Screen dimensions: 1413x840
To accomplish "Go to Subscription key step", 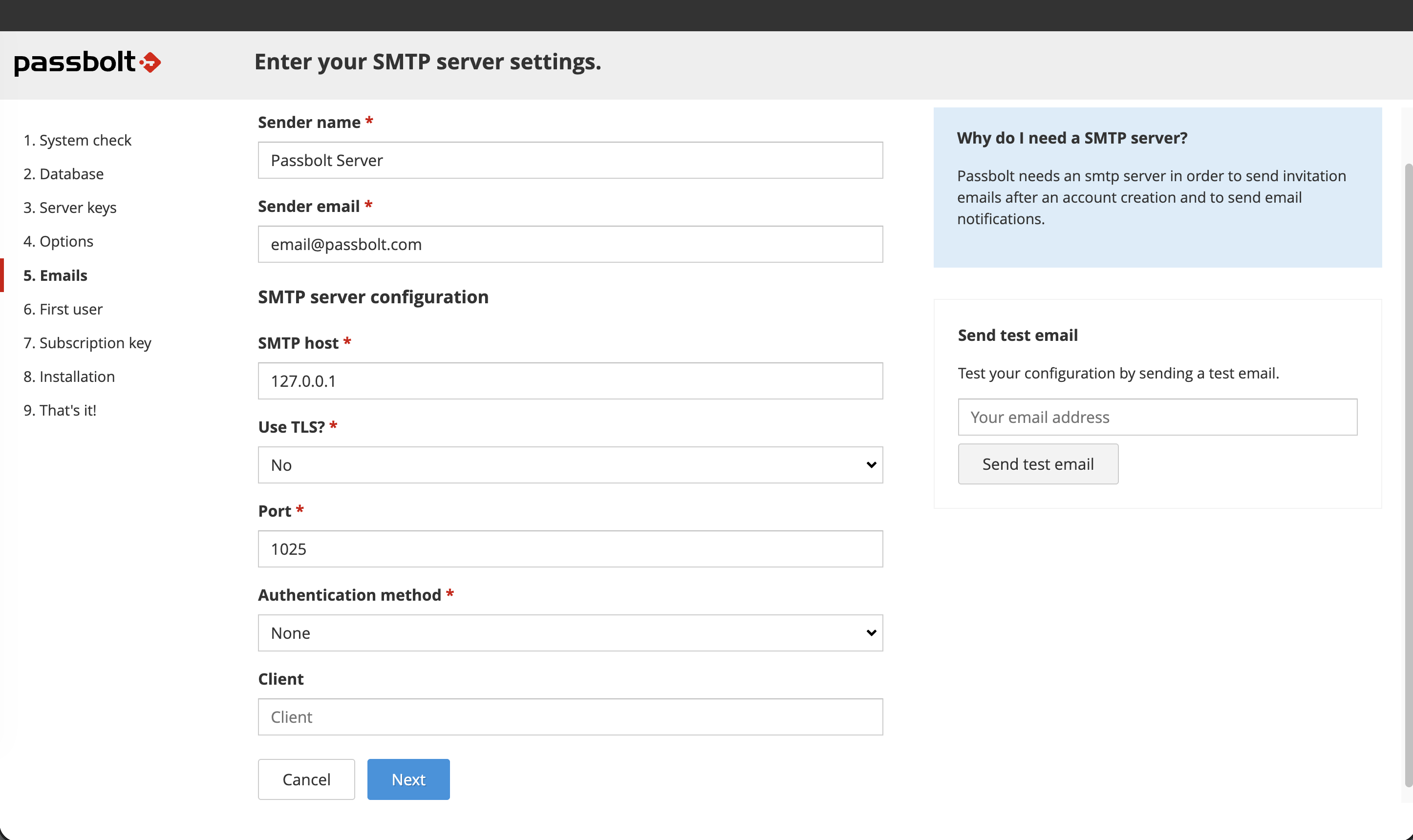I will click(x=87, y=343).
